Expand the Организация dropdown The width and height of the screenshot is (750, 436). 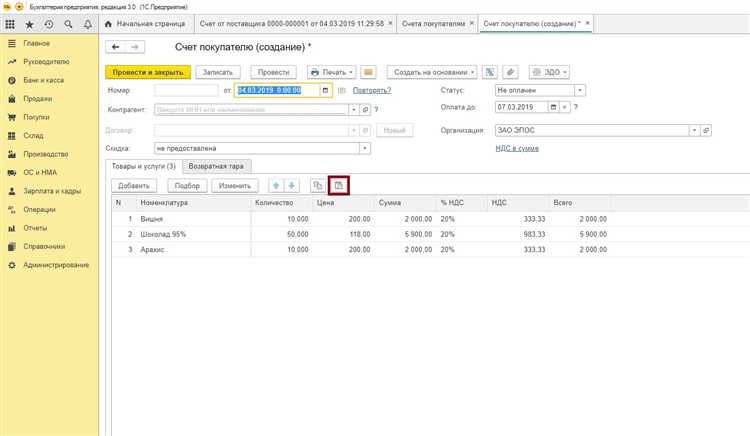pyautogui.click(x=693, y=130)
